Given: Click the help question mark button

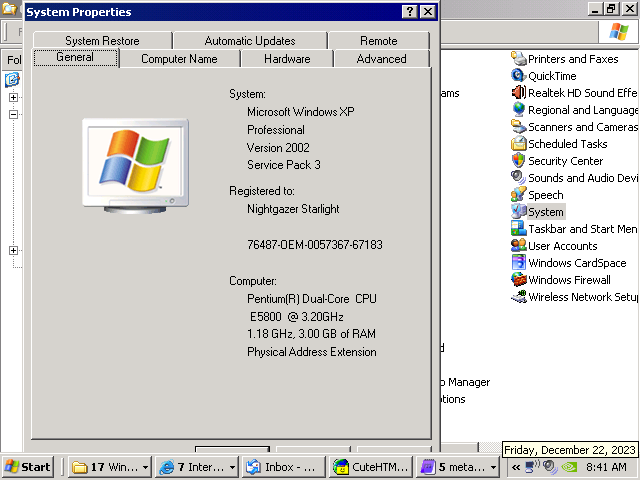Looking at the screenshot, I should click(x=410, y=12).
